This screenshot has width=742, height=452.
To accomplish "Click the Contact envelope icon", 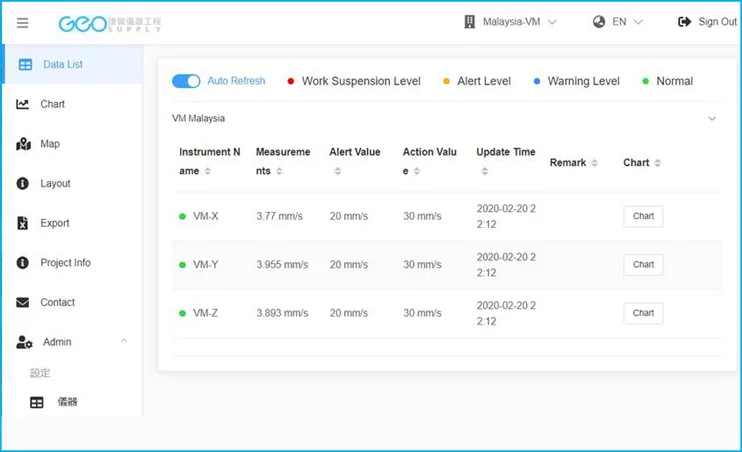I will (x=23, y=303).
